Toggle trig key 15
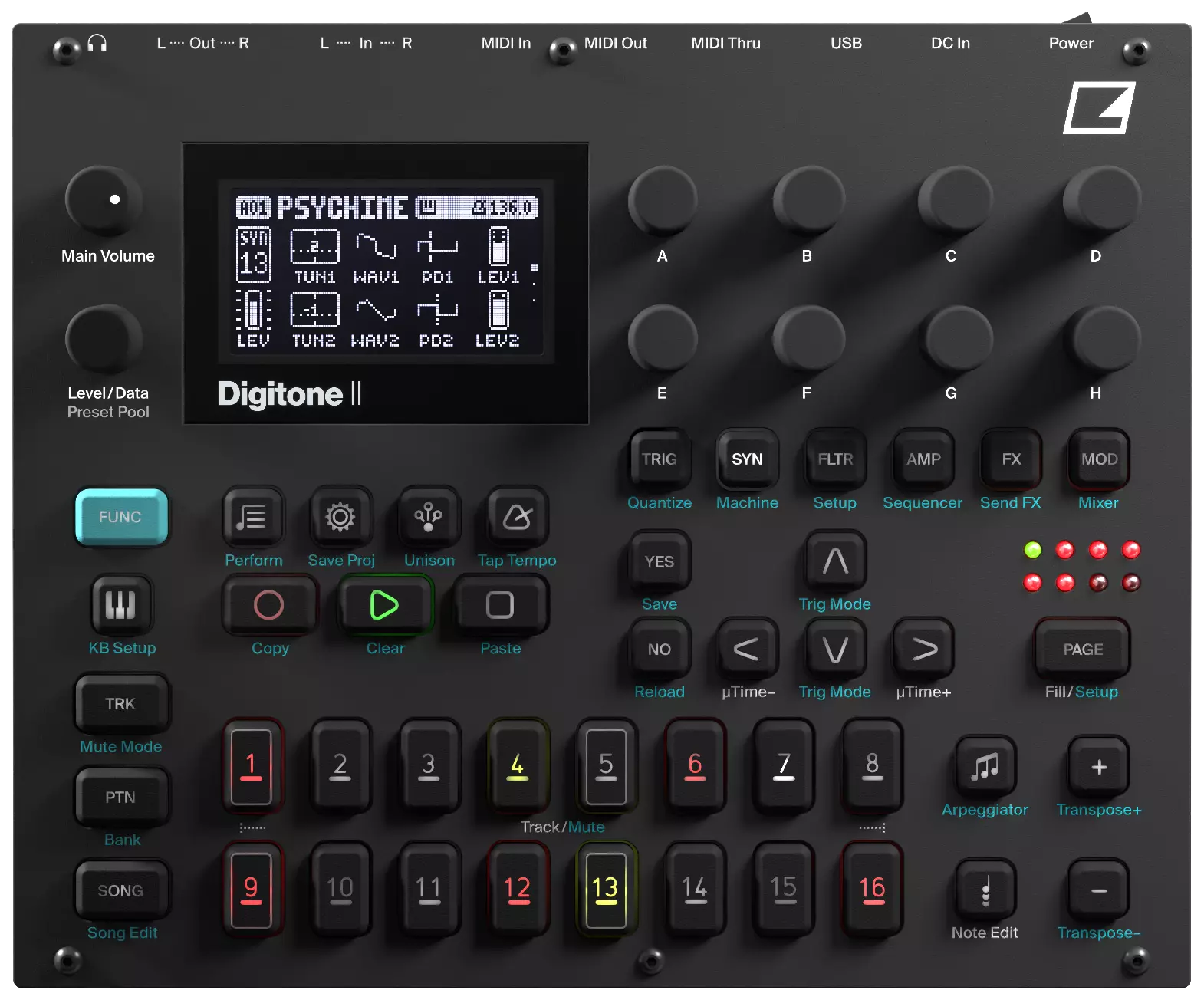1204x1000 pixels. [x=783, y=890]
